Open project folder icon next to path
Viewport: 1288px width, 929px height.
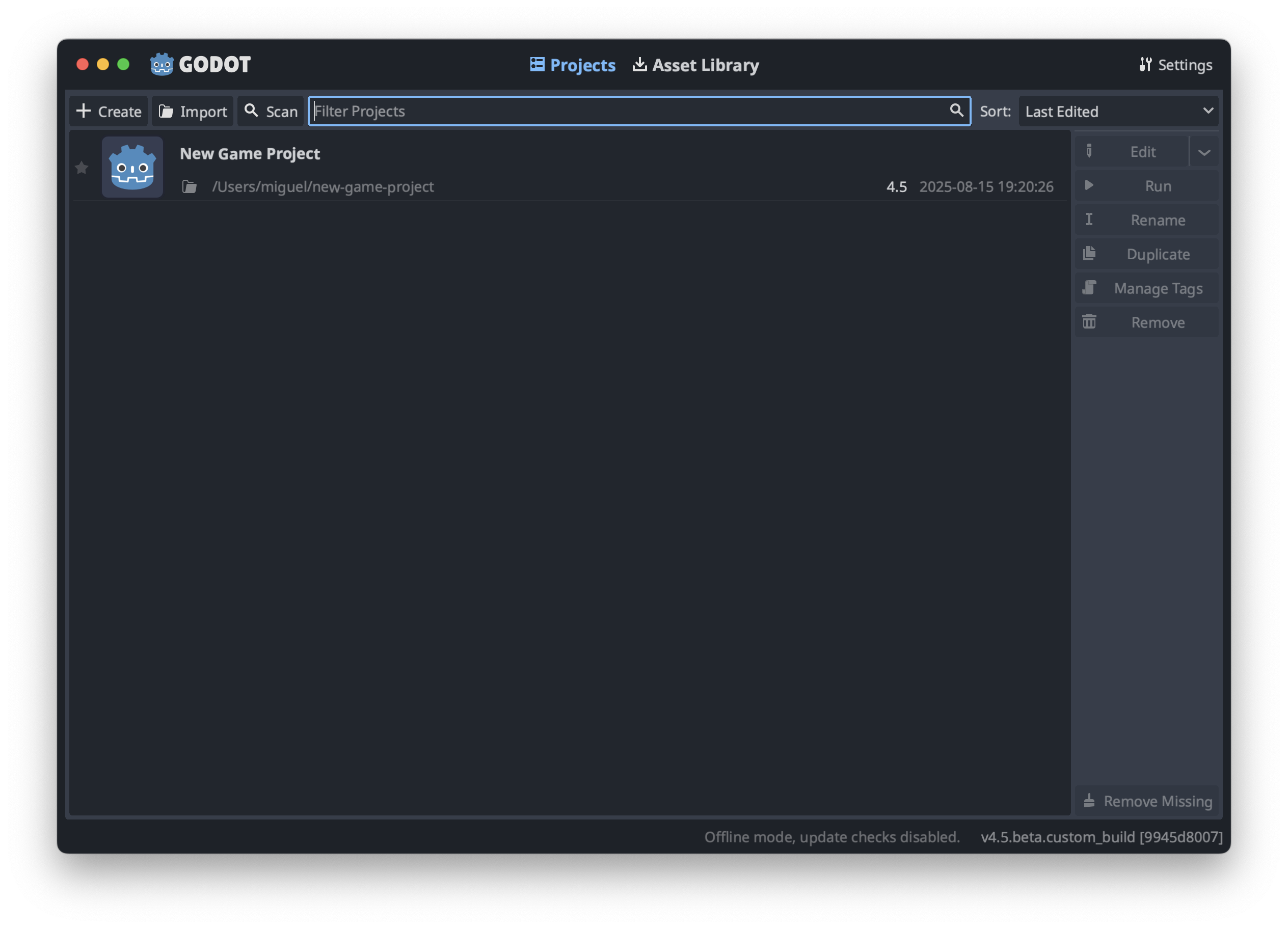click(189, 187)
